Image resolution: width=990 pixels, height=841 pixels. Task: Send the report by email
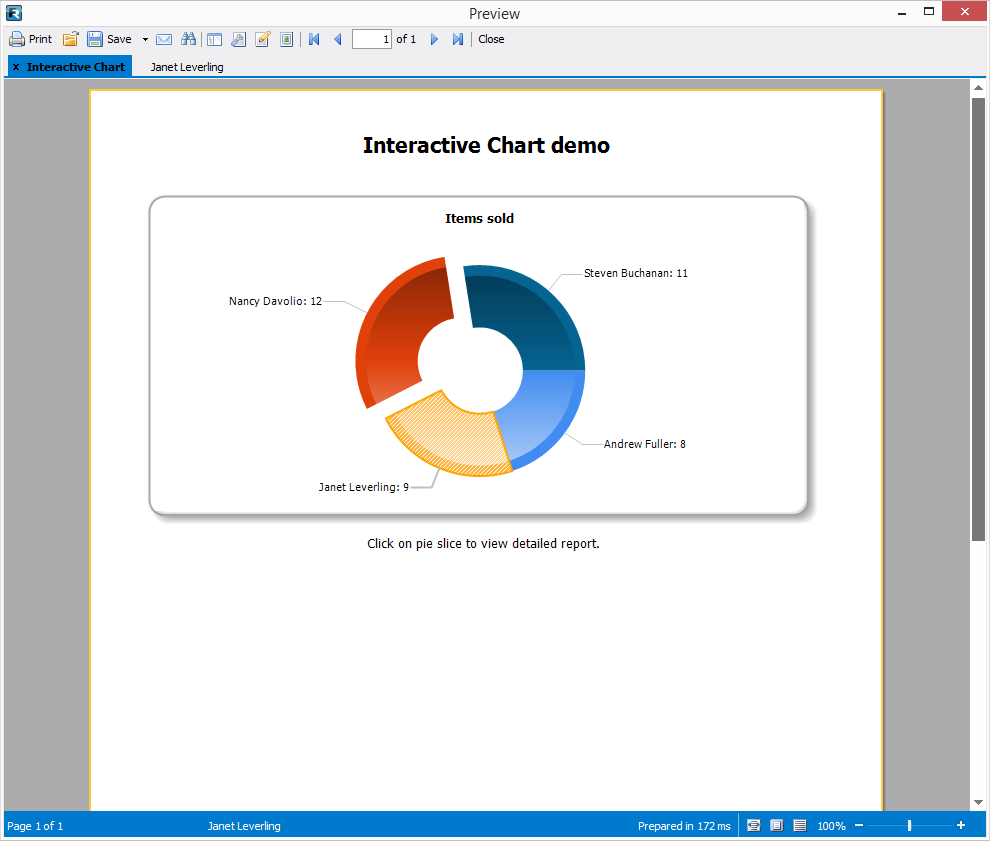click(x=164, y=39)
